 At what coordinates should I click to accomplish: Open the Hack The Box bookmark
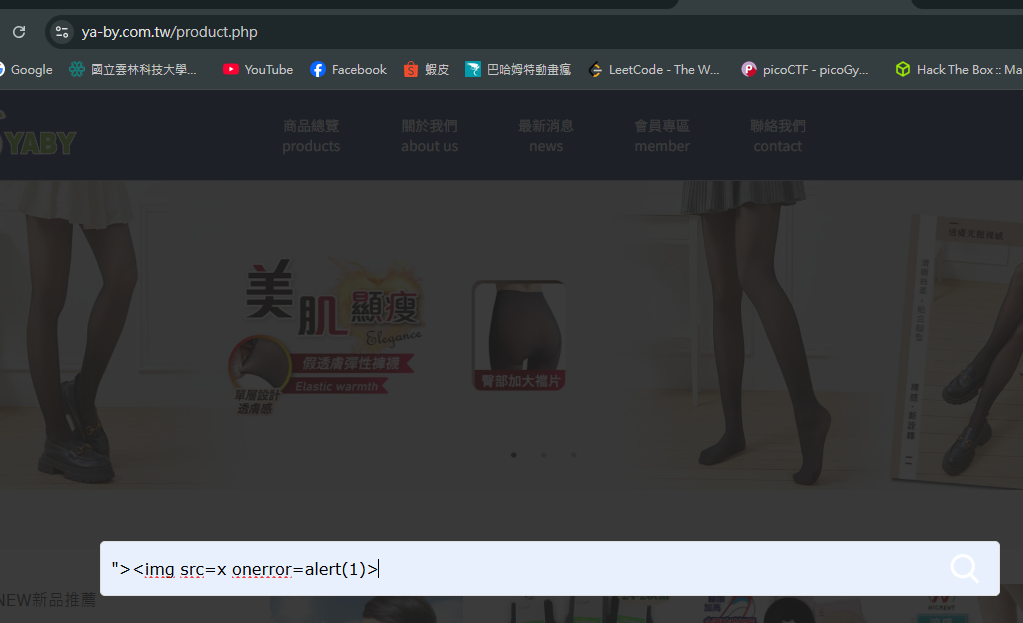tap(958, 70)
